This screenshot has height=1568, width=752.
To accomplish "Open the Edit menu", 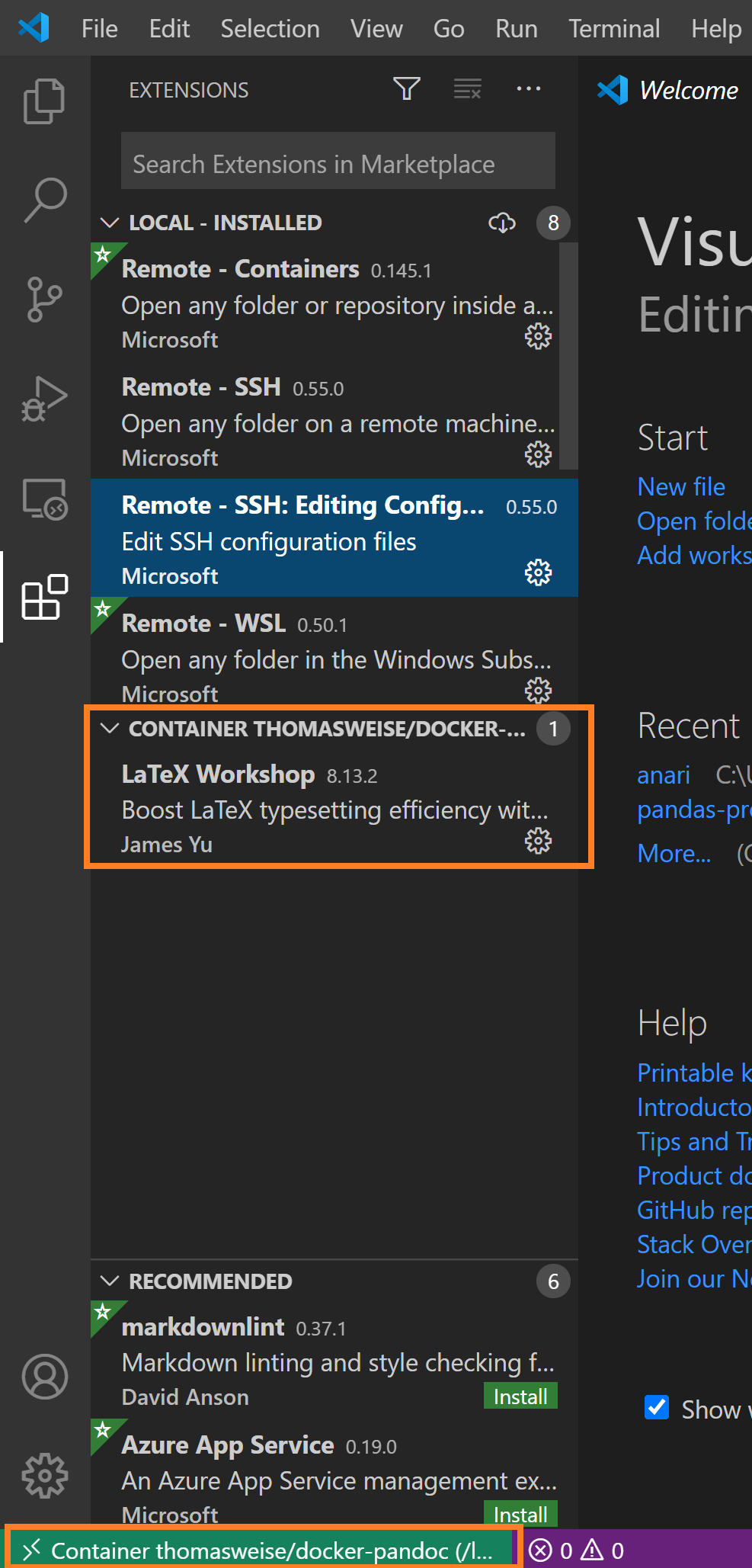I will [x=169, y=29].
